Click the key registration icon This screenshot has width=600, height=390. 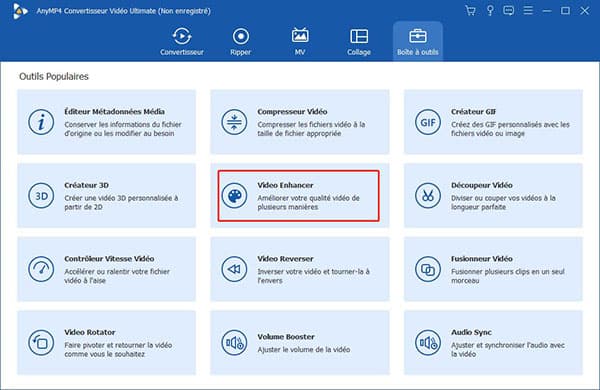tap(490, 11)
